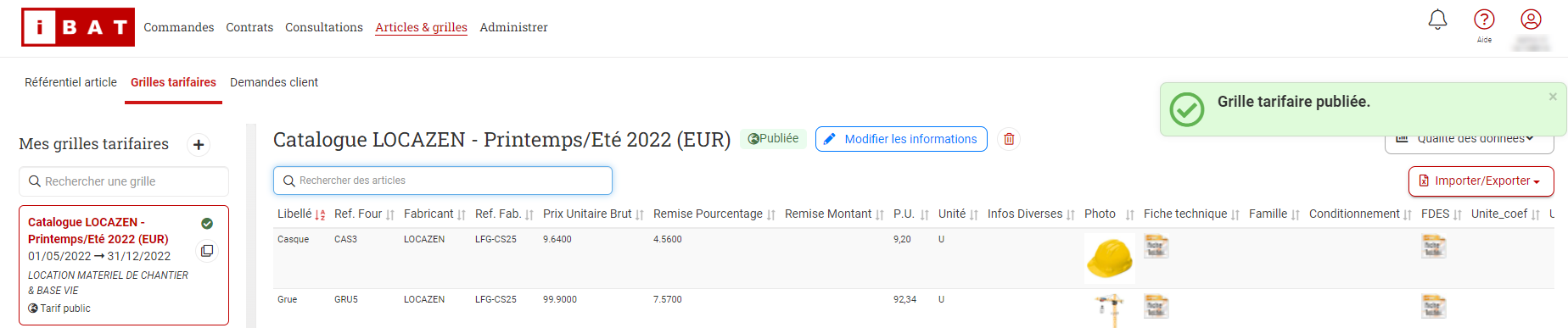This screenshot has width=1568, height=328.
Task: Open the user account icon
Action: click(1531, 19)
